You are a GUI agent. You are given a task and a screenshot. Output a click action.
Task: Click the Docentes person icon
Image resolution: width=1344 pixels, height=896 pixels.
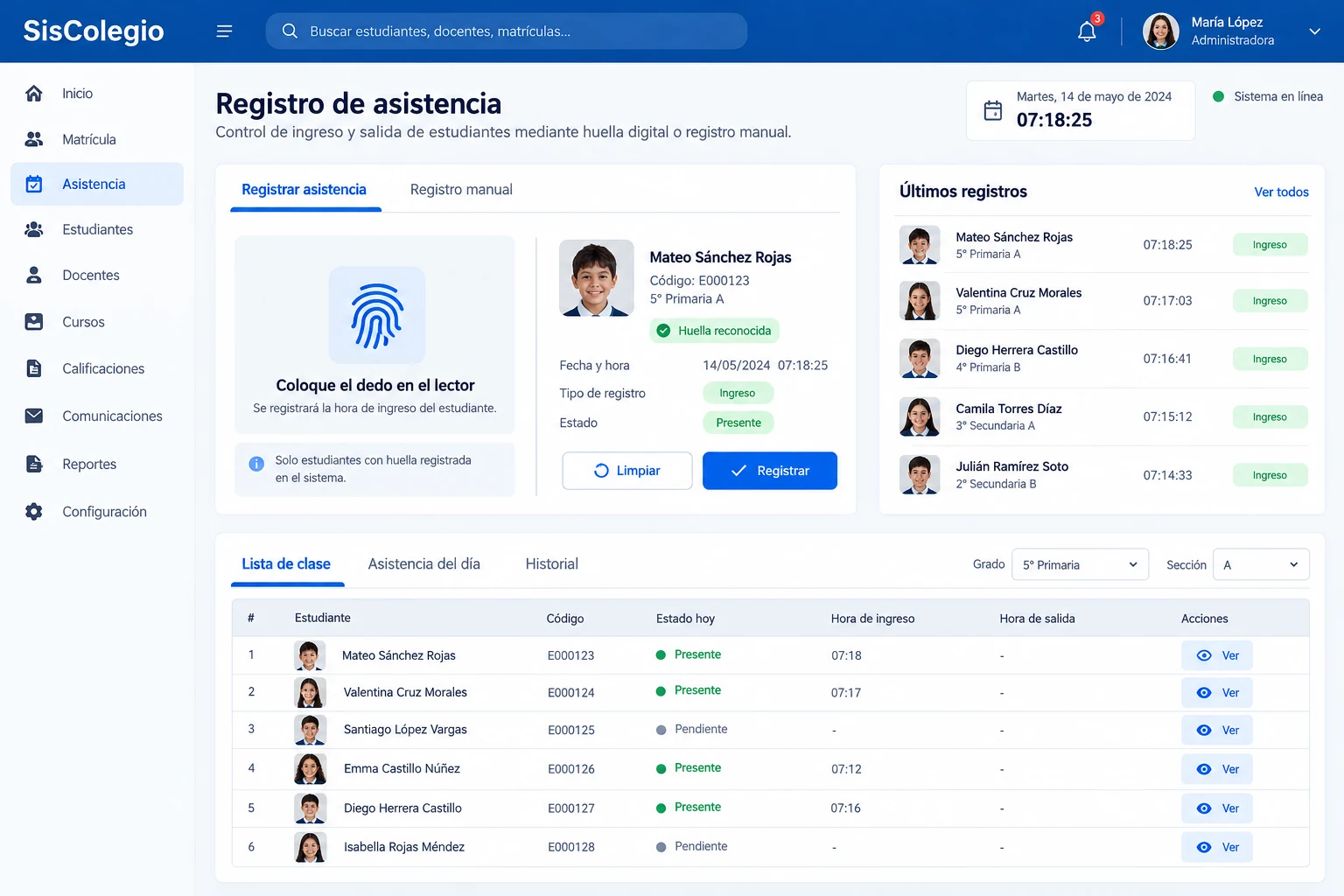tap(34, 275)
